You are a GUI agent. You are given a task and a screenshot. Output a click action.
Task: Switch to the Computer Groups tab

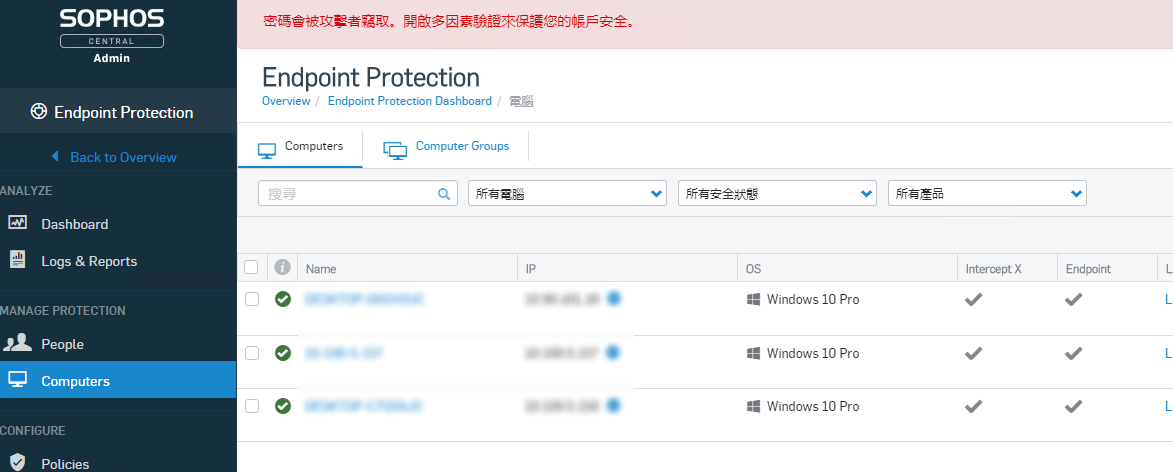[x=446, y=147]
